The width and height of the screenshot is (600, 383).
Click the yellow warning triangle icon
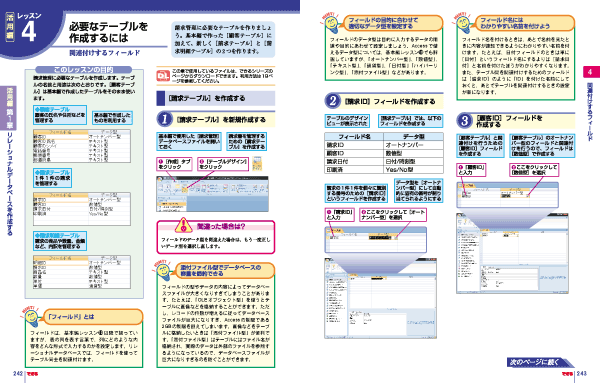[184, 225]
